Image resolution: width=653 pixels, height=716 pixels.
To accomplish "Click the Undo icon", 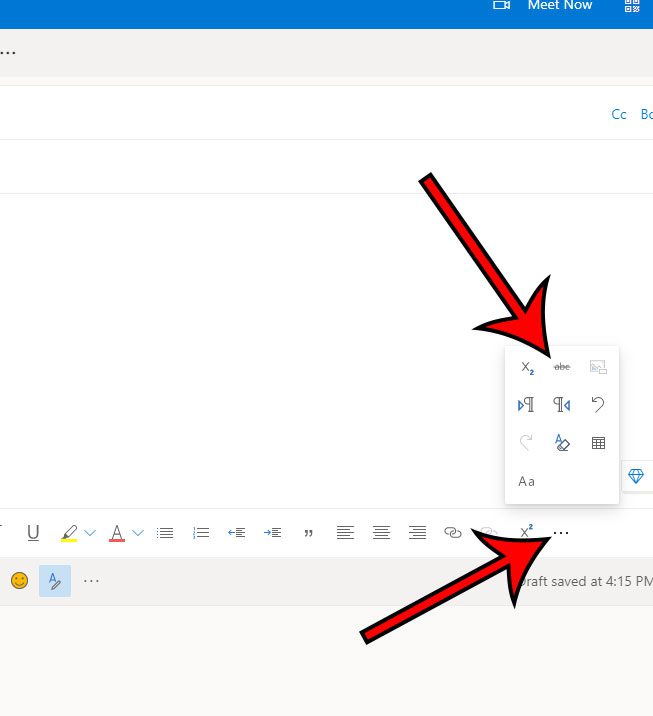I will pyautogui.click(x=598, y=405).
